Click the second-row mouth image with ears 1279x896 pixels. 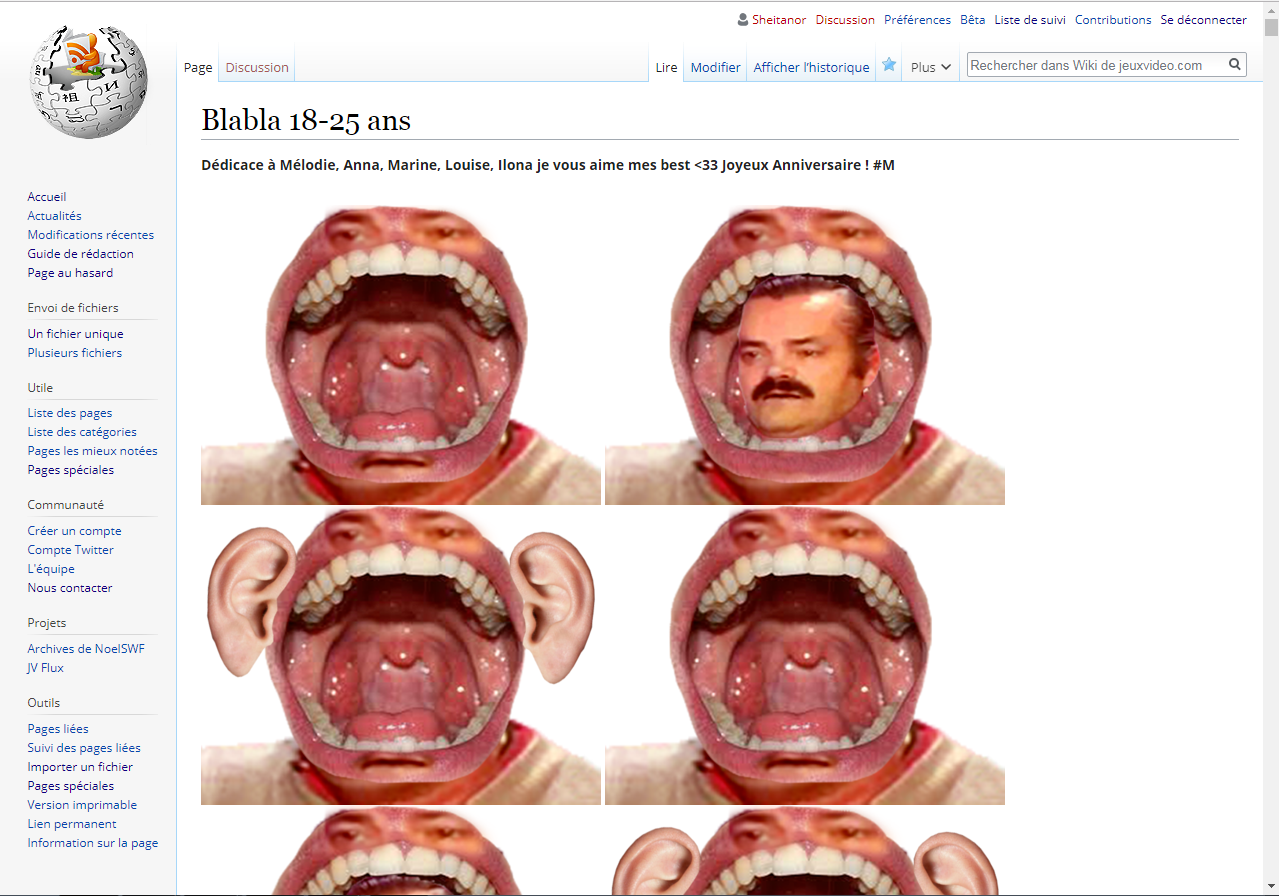(x=401, y=655)
